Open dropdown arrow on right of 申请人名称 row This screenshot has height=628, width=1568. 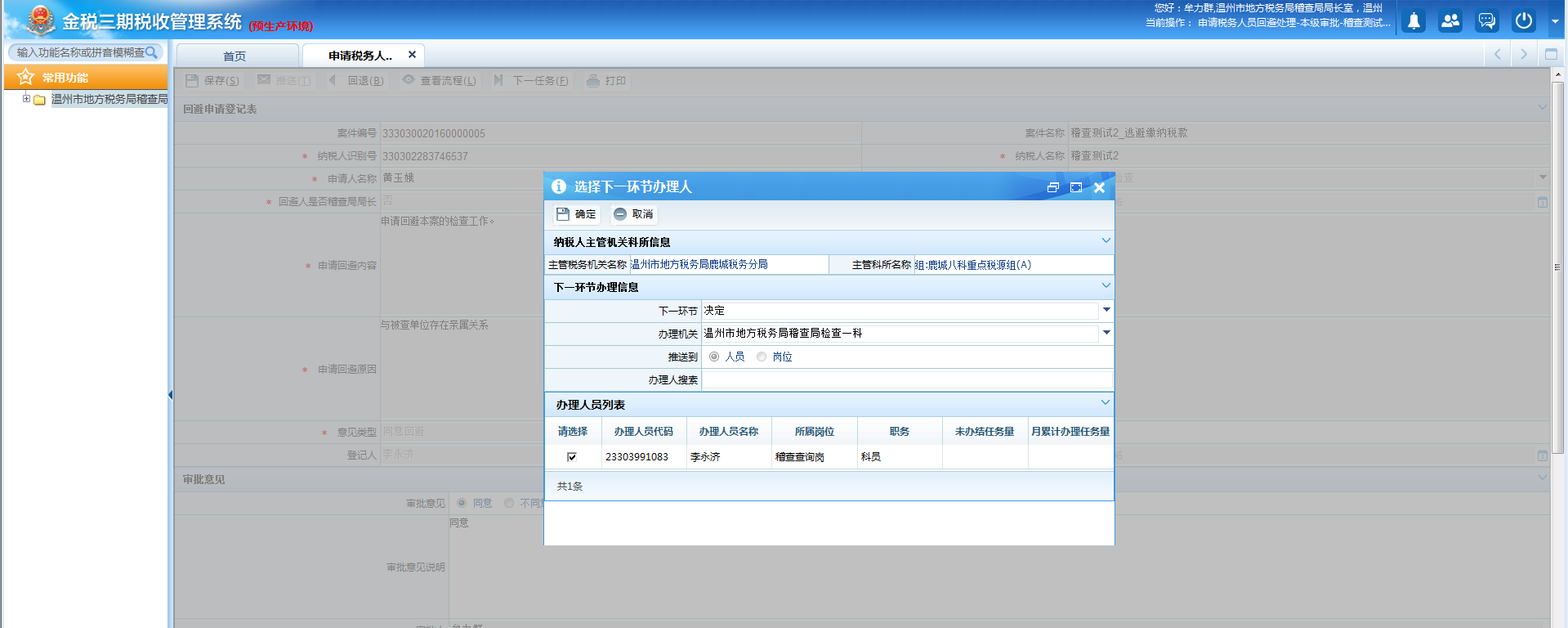(1542, 177)
